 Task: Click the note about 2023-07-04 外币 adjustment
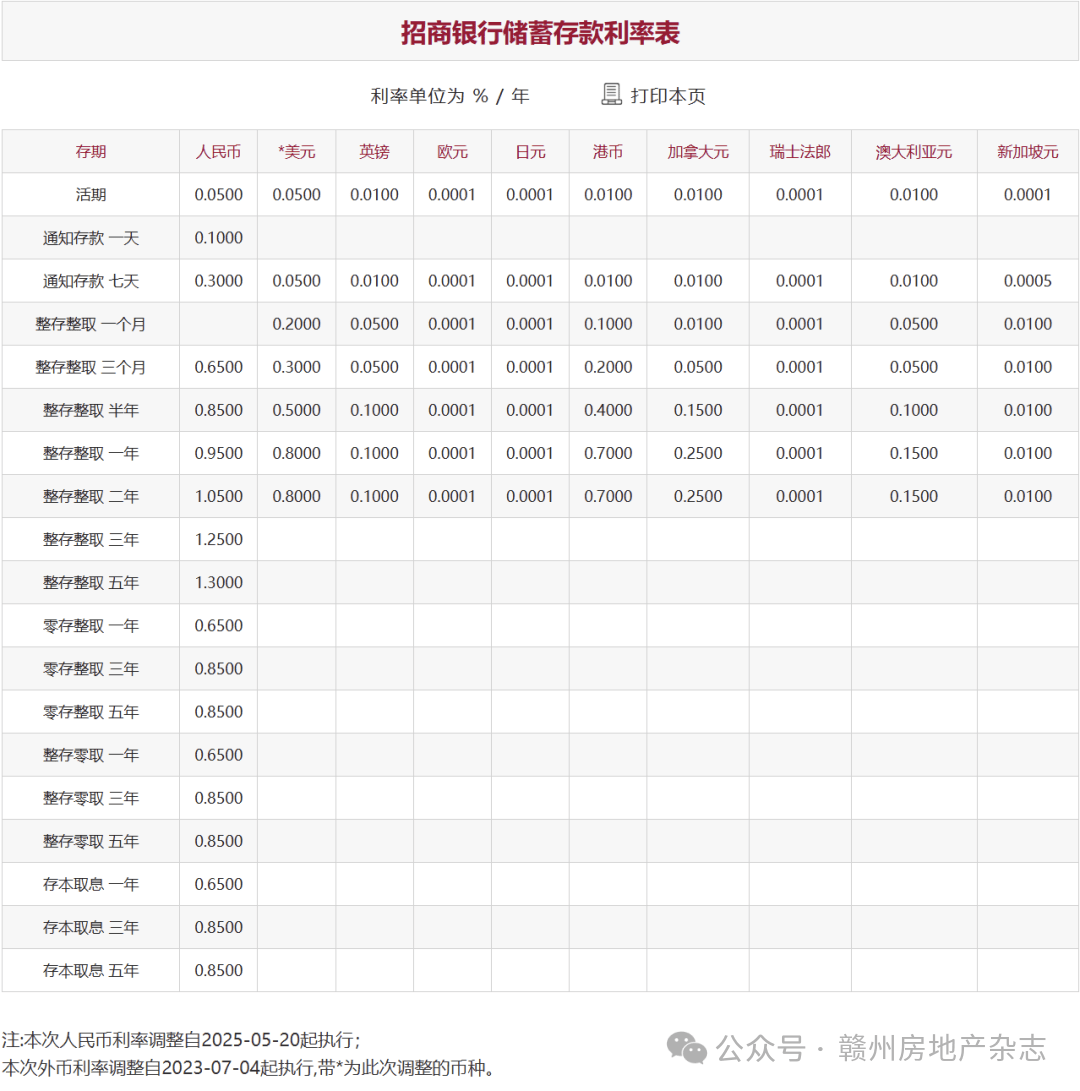(x=248, y=1068)
